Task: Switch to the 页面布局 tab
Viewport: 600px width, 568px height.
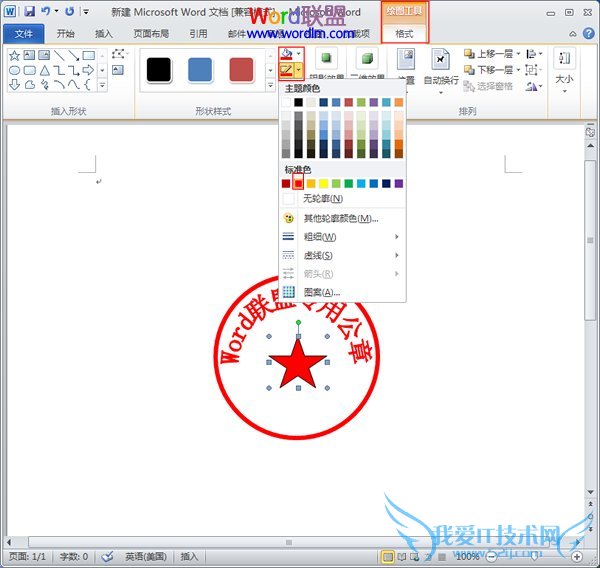Action: coord(151,34)
